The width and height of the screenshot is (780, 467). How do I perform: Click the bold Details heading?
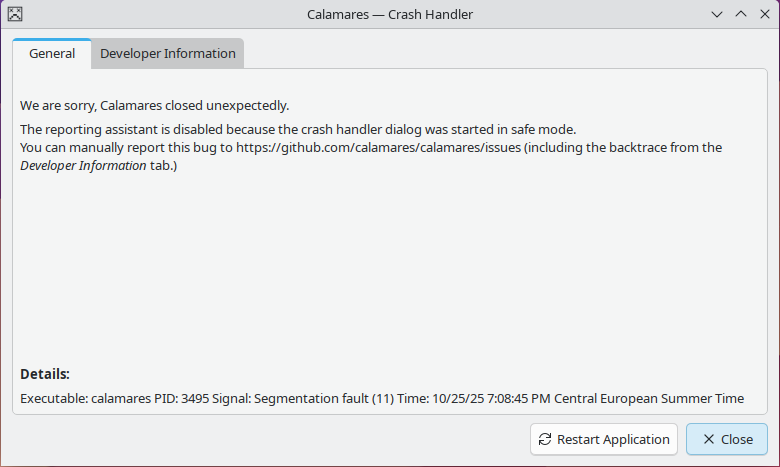pos(45,374)
